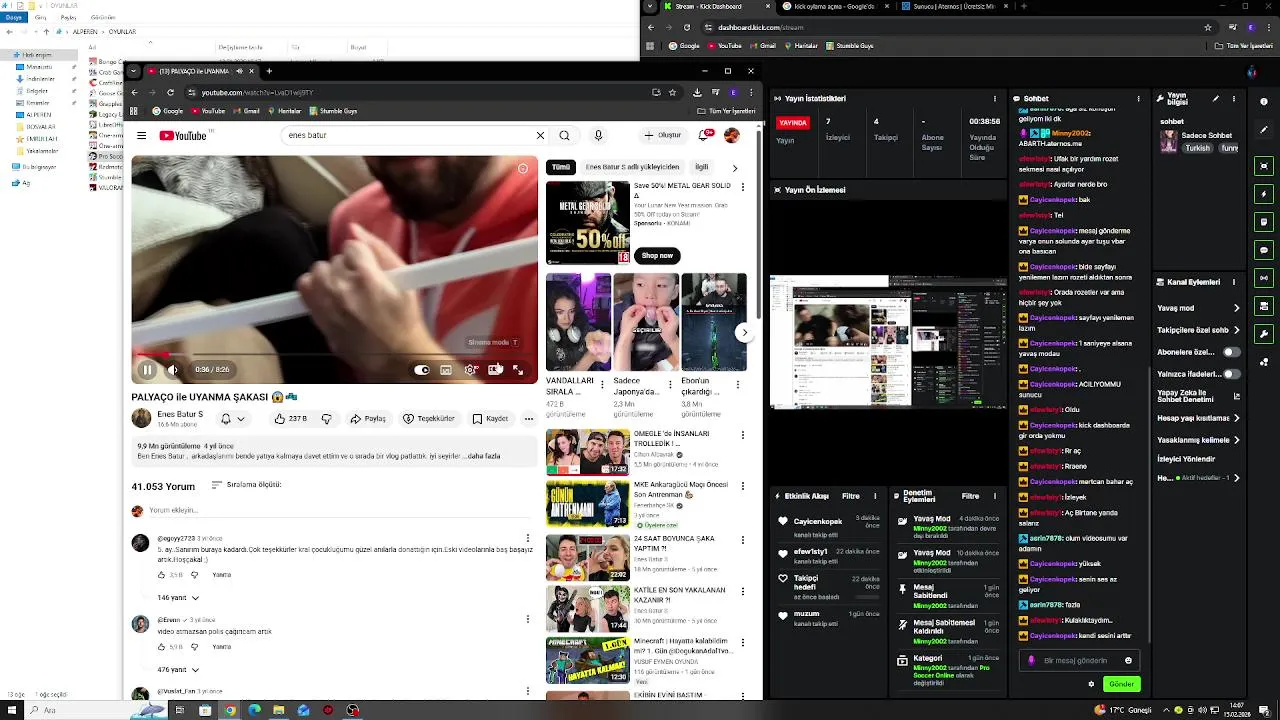This screenshot has width=1280, height=720.
Task: Expand the 476 yanıt replies
Action: [178, 670]
